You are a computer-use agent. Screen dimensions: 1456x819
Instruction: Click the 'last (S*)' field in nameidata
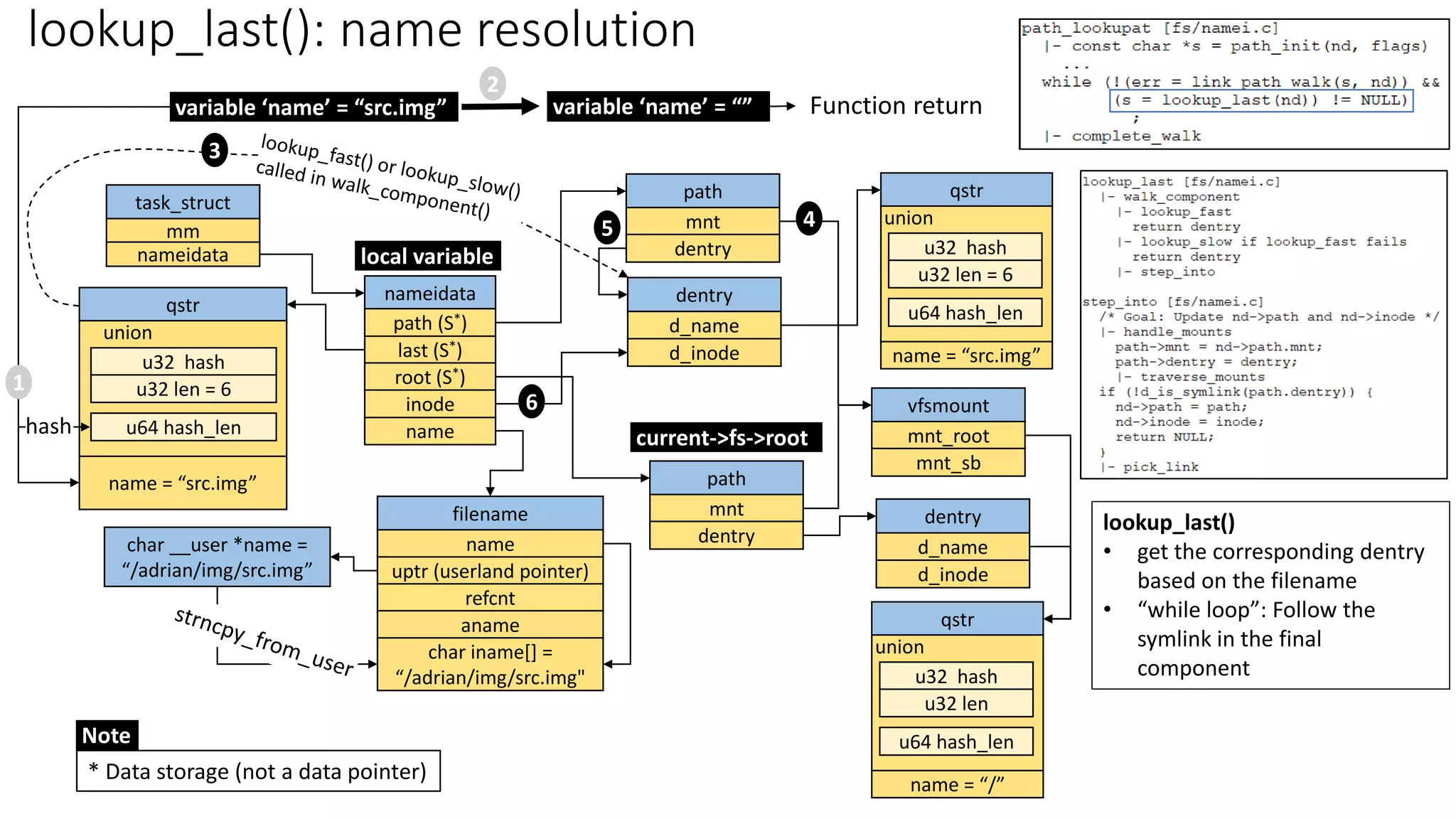(x=429, y=350)
